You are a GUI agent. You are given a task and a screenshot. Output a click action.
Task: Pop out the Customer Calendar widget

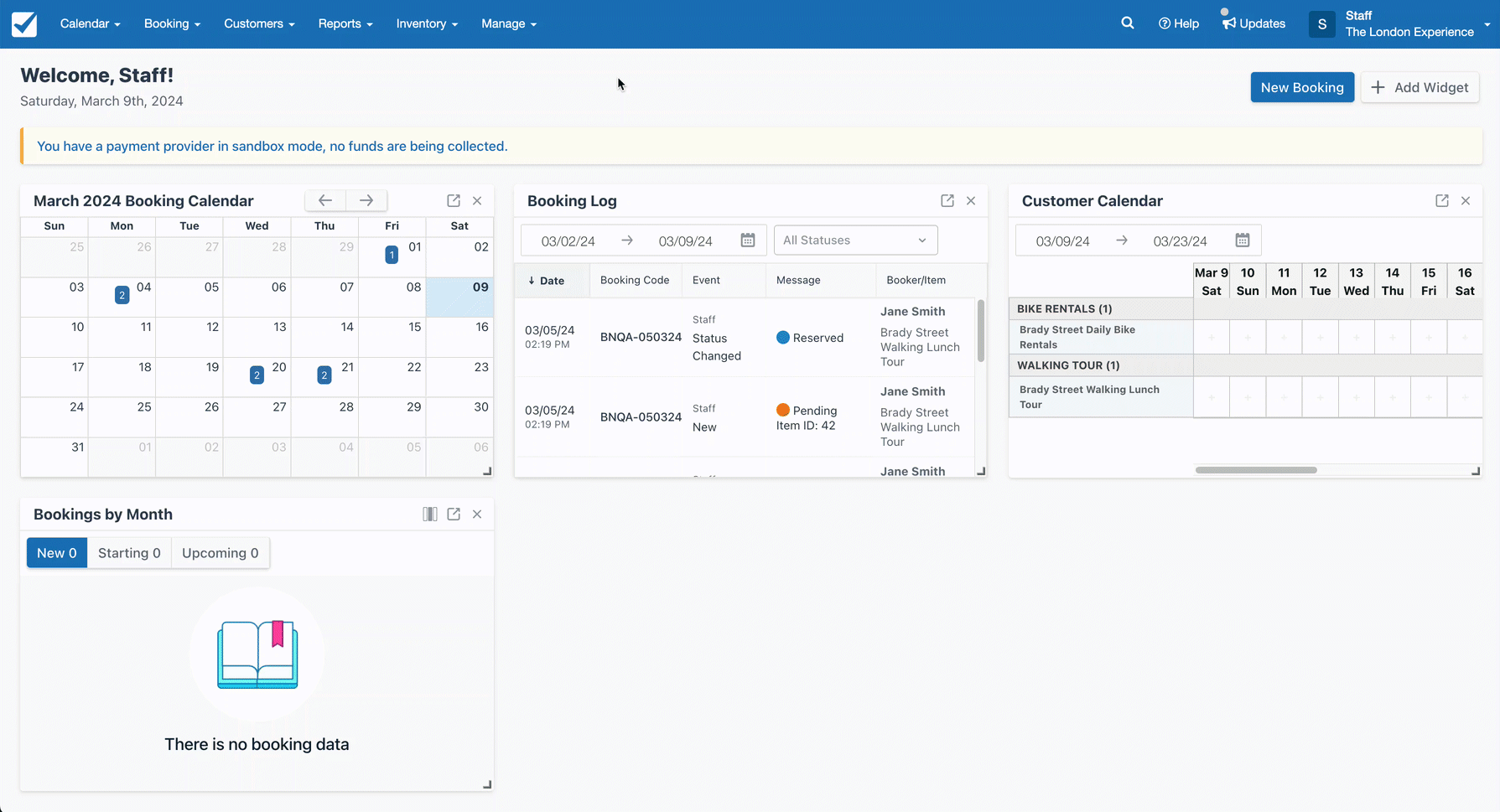[1442, 200]
